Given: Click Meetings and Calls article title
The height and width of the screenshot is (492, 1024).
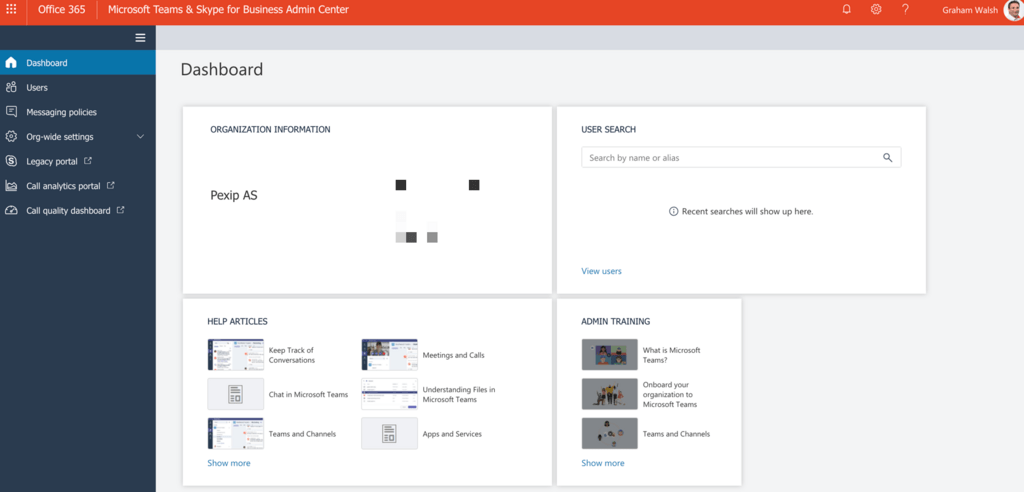Looking at the screenshot, I should (453, 355).
